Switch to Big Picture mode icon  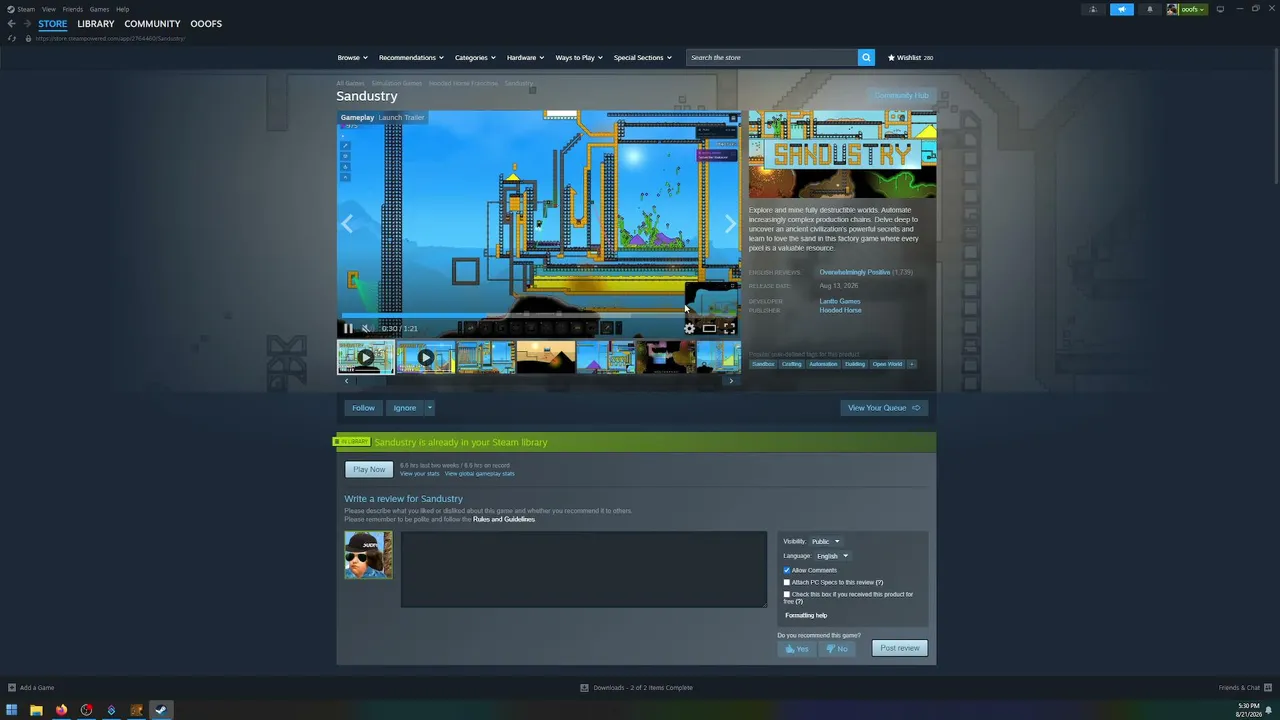(x=1220, y=9)
